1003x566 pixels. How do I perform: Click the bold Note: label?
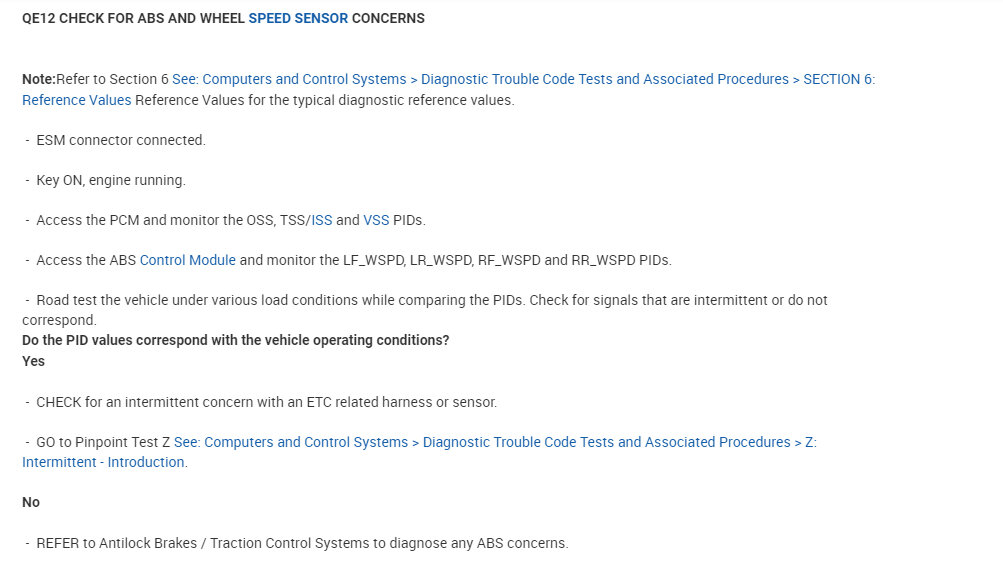39,79
